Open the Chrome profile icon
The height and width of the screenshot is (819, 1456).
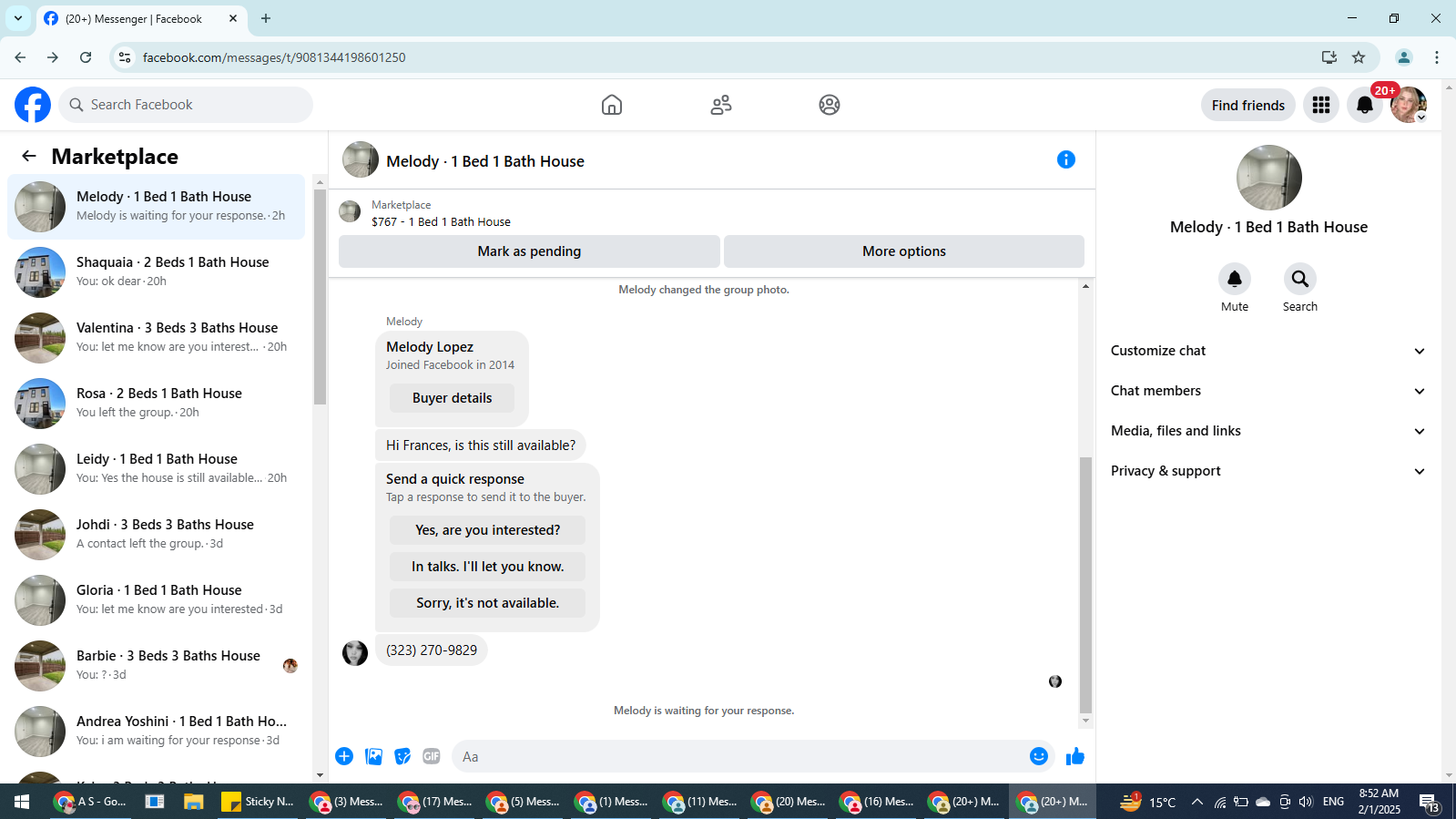coord(1404,57)
